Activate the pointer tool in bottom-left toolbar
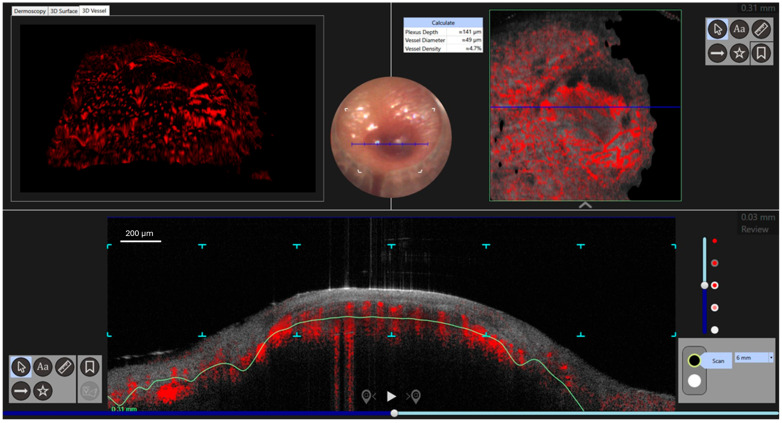782x423 pixels. click(21, 367)
